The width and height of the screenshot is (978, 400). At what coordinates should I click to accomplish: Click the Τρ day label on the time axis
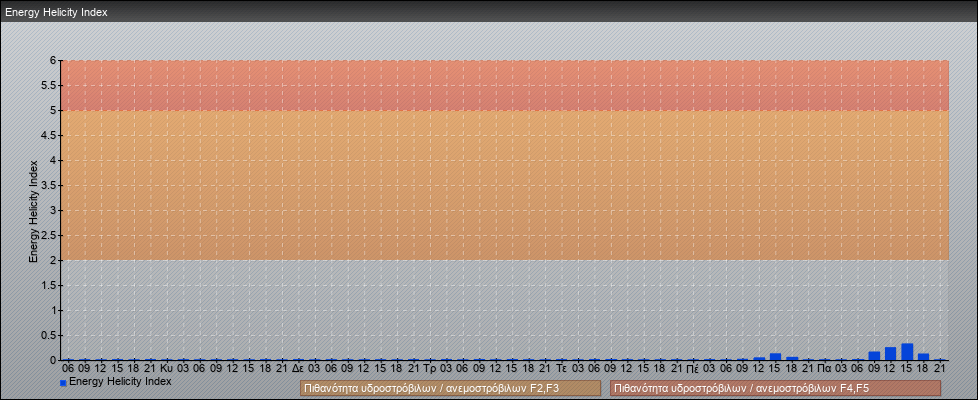tap(429, 369)
